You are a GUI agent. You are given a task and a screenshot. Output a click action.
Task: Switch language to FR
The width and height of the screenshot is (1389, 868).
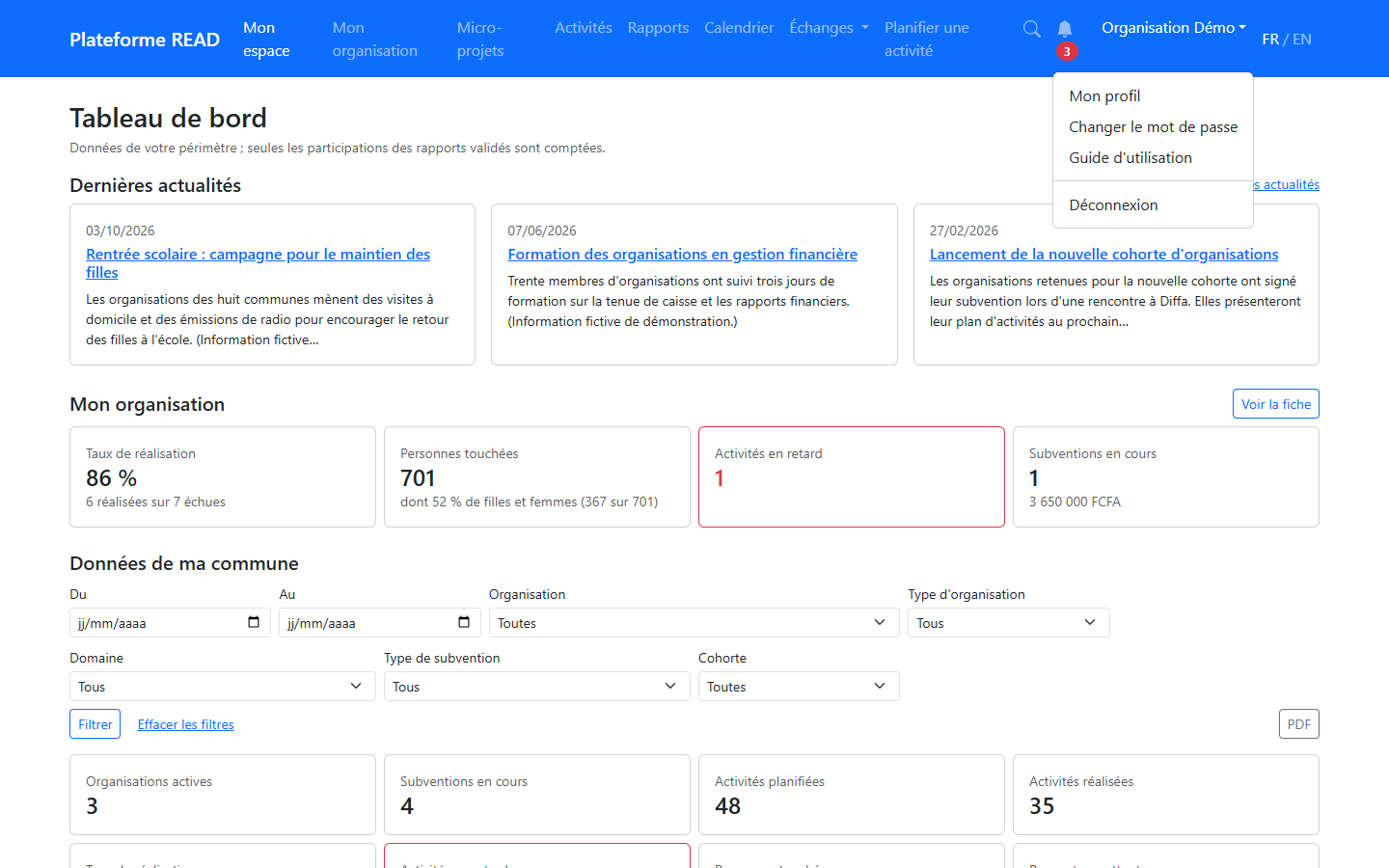(x=1270, y=40)
